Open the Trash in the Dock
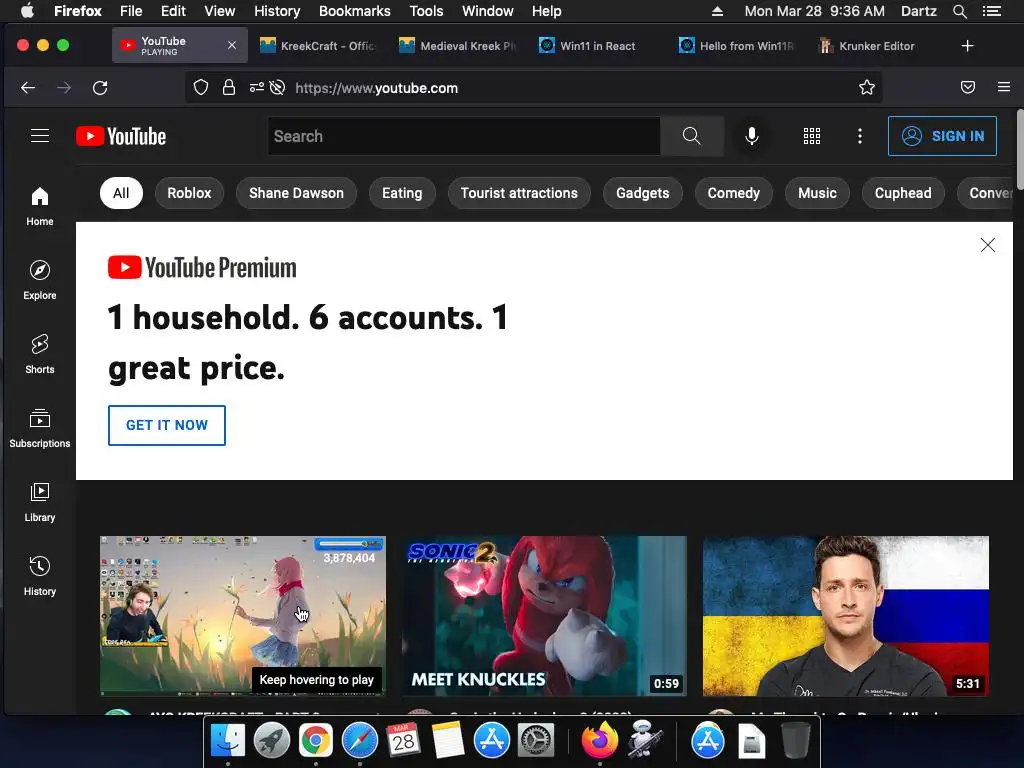This screenshot has width=1024, height=768. (795, 741)
